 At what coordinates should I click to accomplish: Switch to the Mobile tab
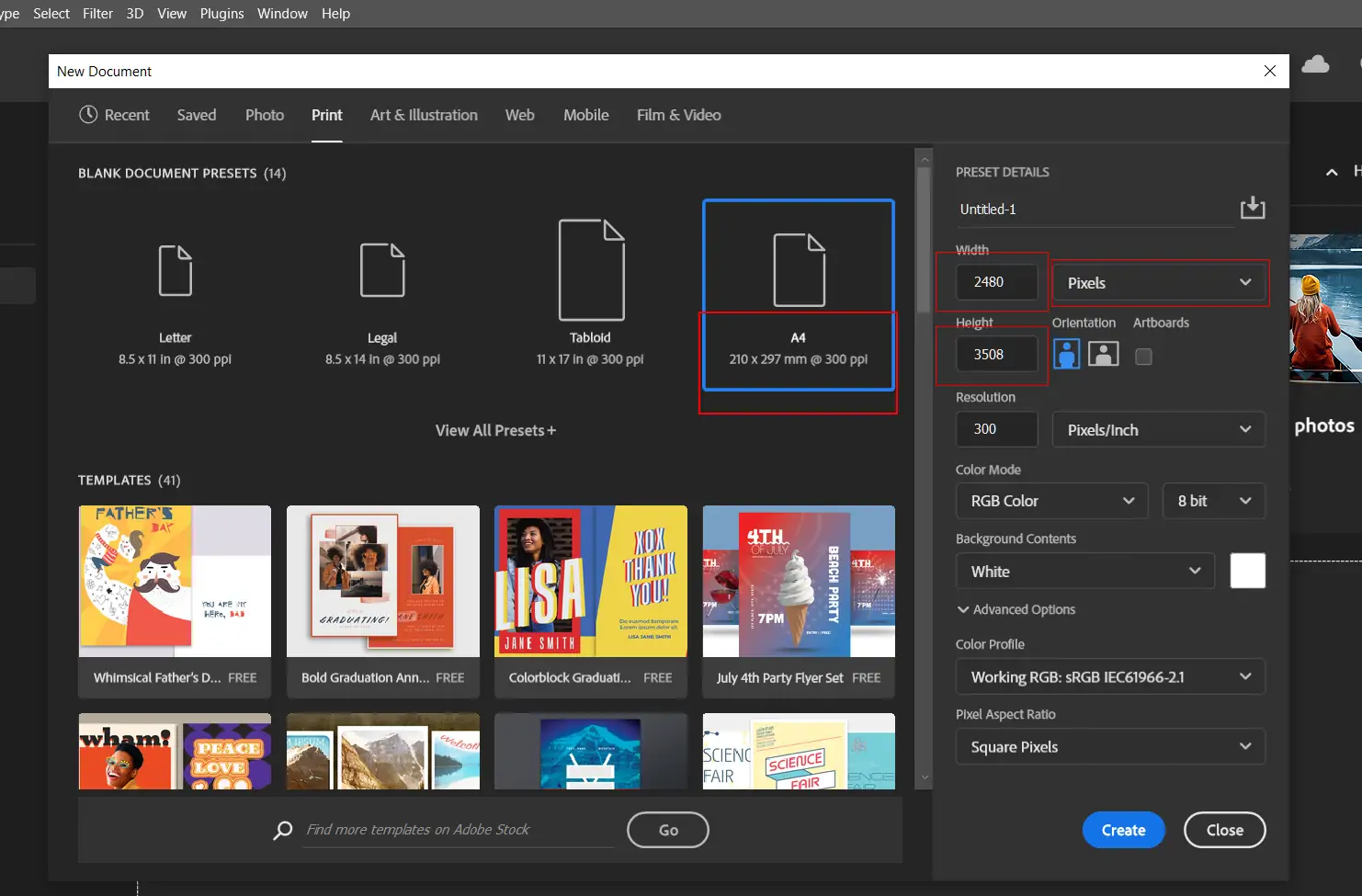coord(586,115)
